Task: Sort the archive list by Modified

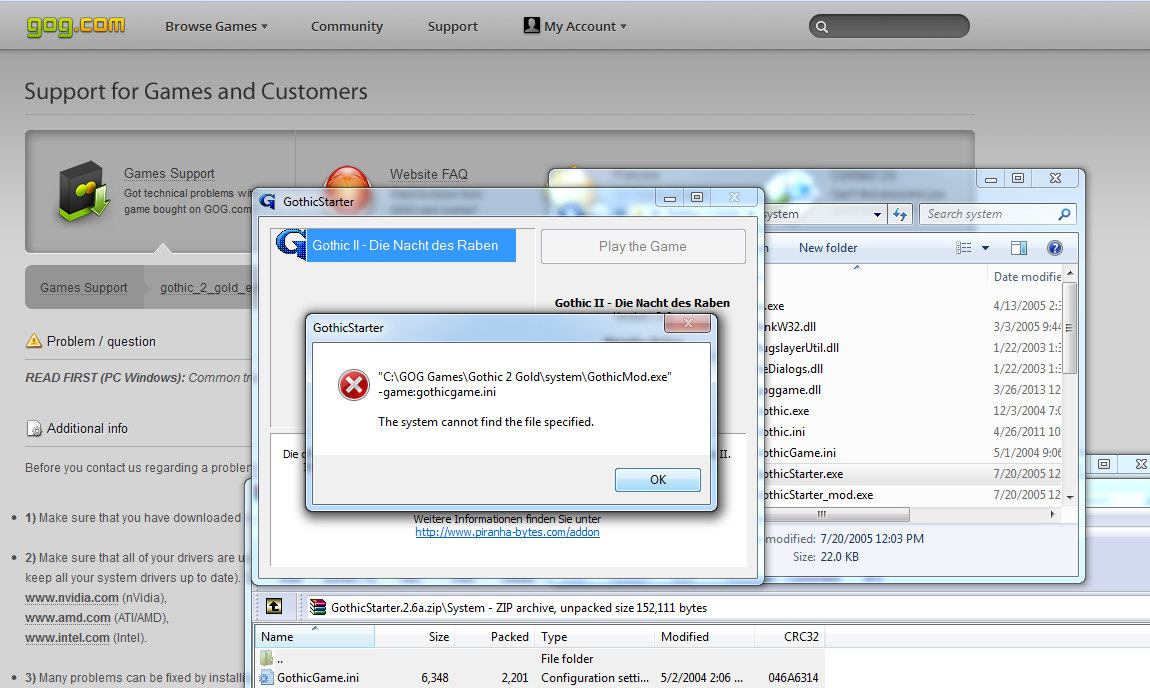Action: click(704, 637)
